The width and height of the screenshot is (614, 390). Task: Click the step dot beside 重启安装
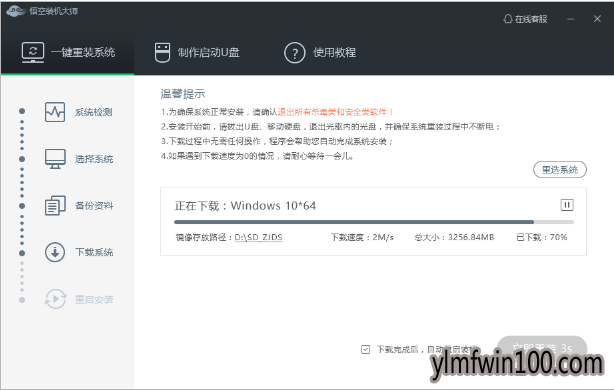[22, 300]
